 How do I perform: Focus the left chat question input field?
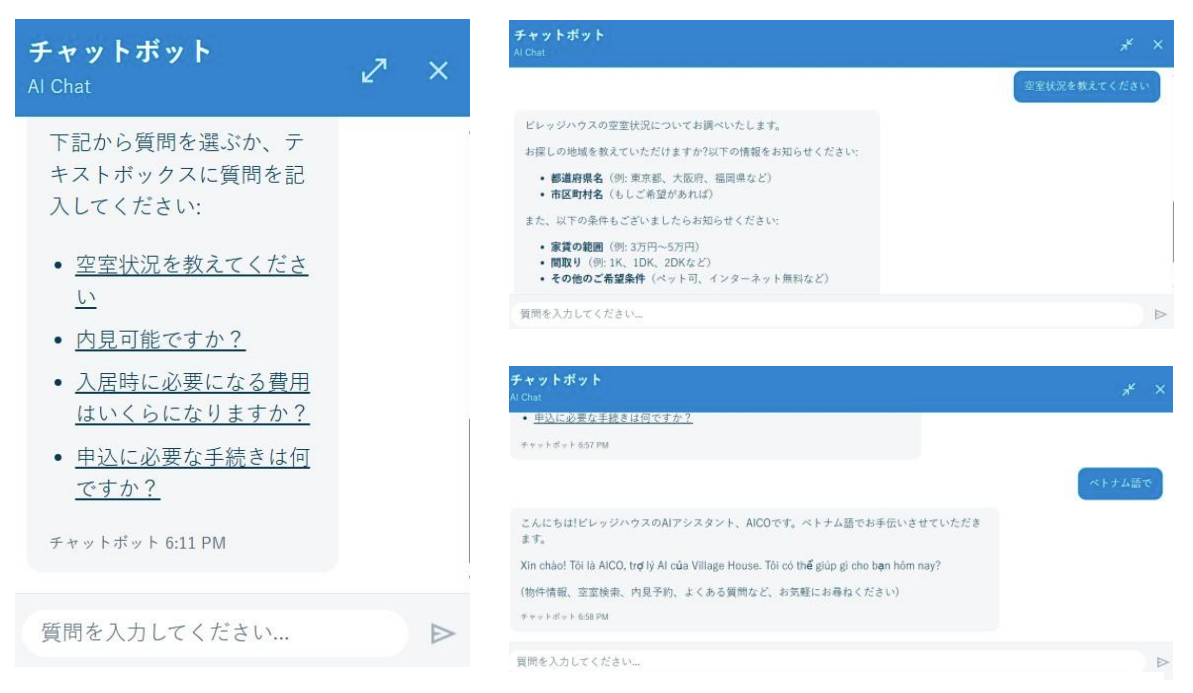(215, 632)
